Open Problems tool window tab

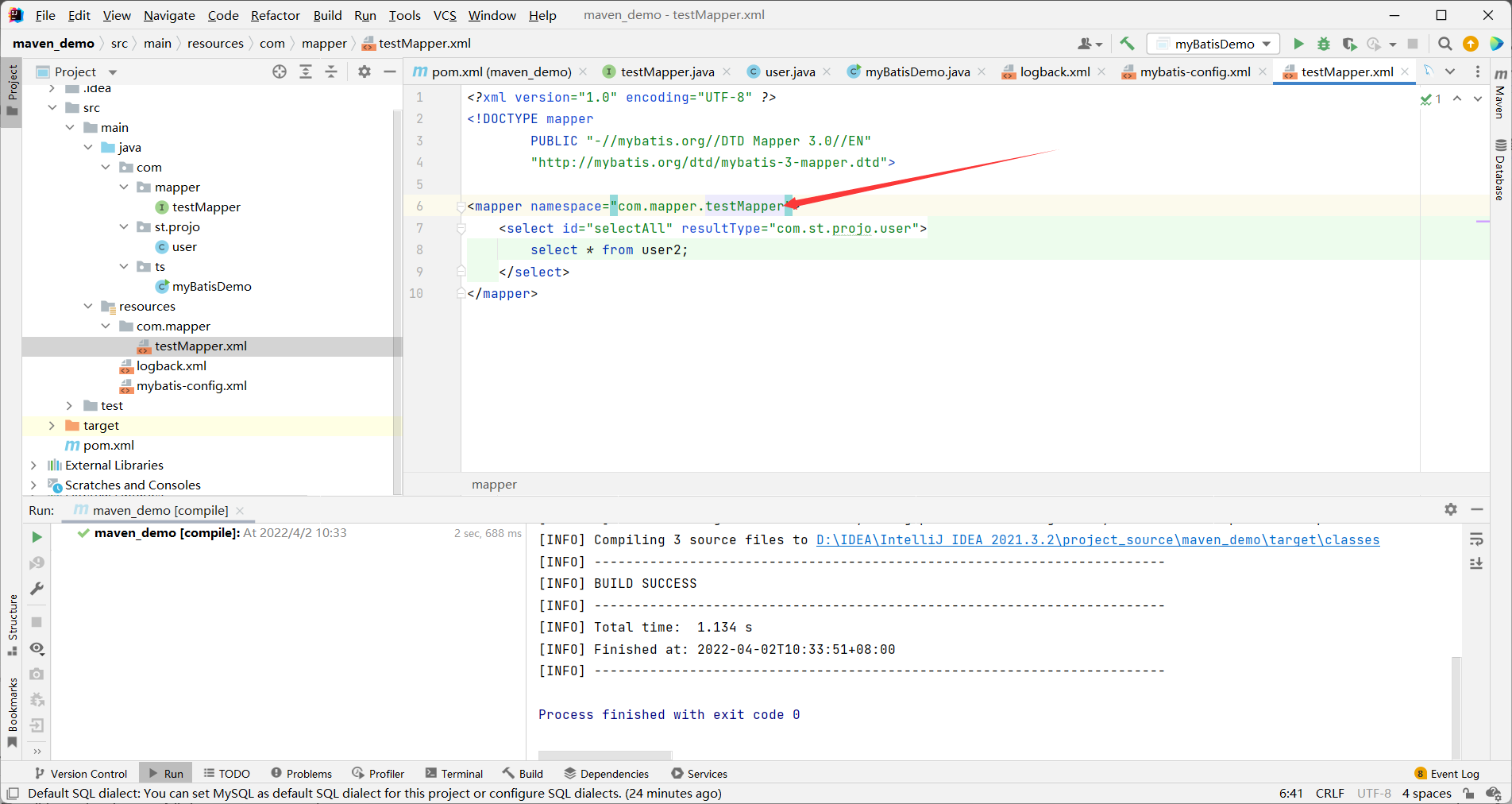(x=301, y=773)
